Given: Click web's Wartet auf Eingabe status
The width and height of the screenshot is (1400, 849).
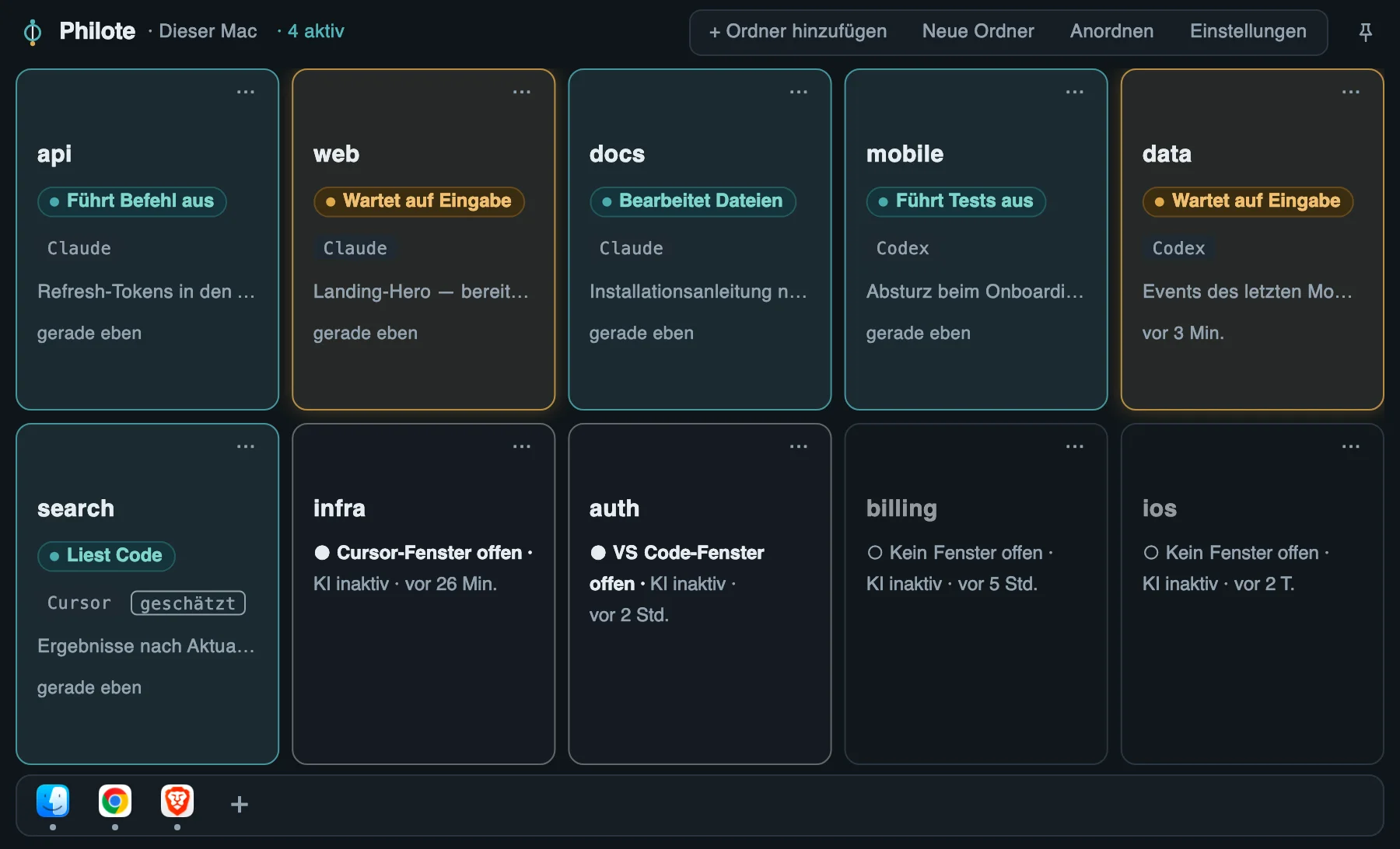Looking at the screenshot, I should pos(419,201).
